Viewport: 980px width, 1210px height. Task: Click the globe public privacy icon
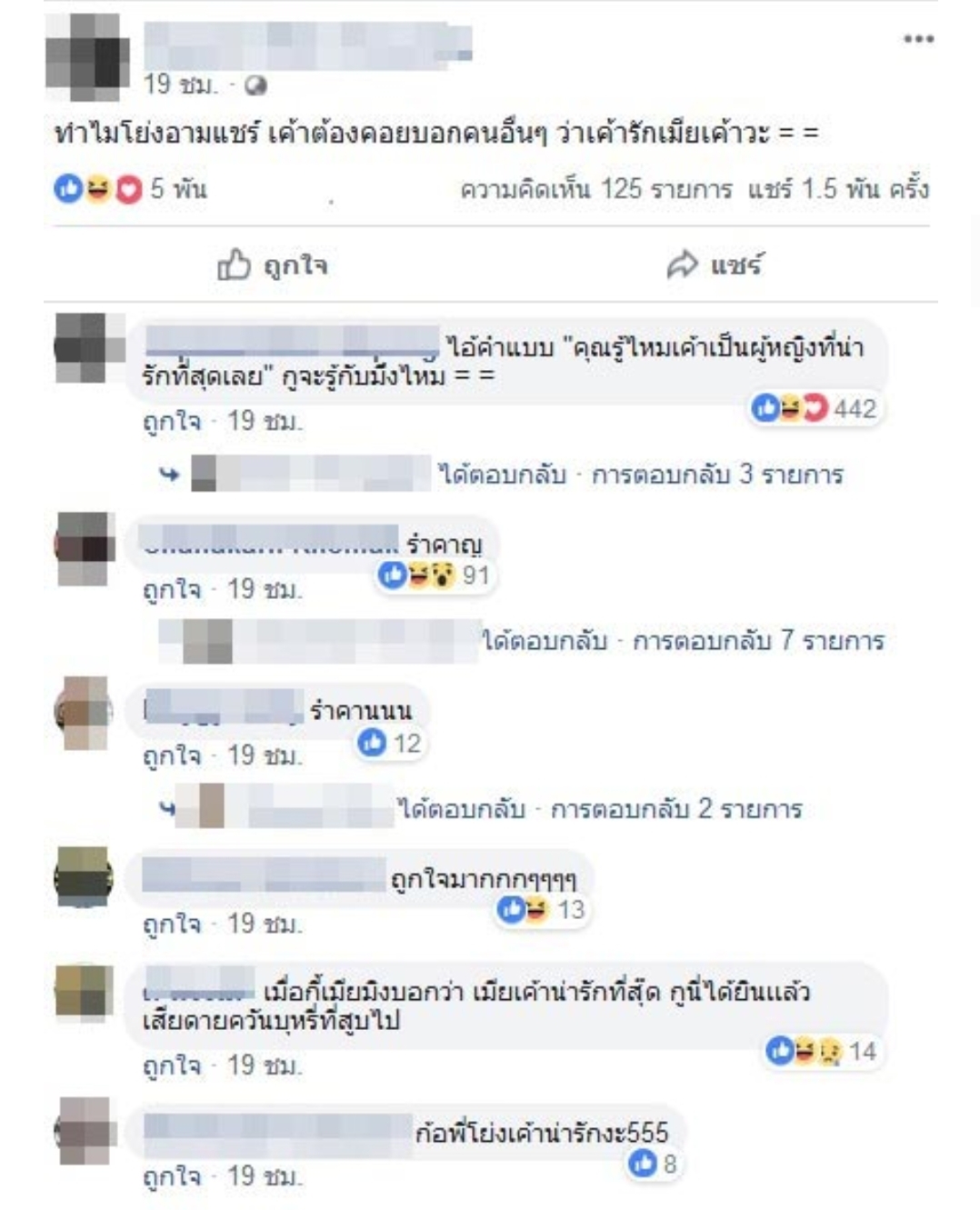257,85
